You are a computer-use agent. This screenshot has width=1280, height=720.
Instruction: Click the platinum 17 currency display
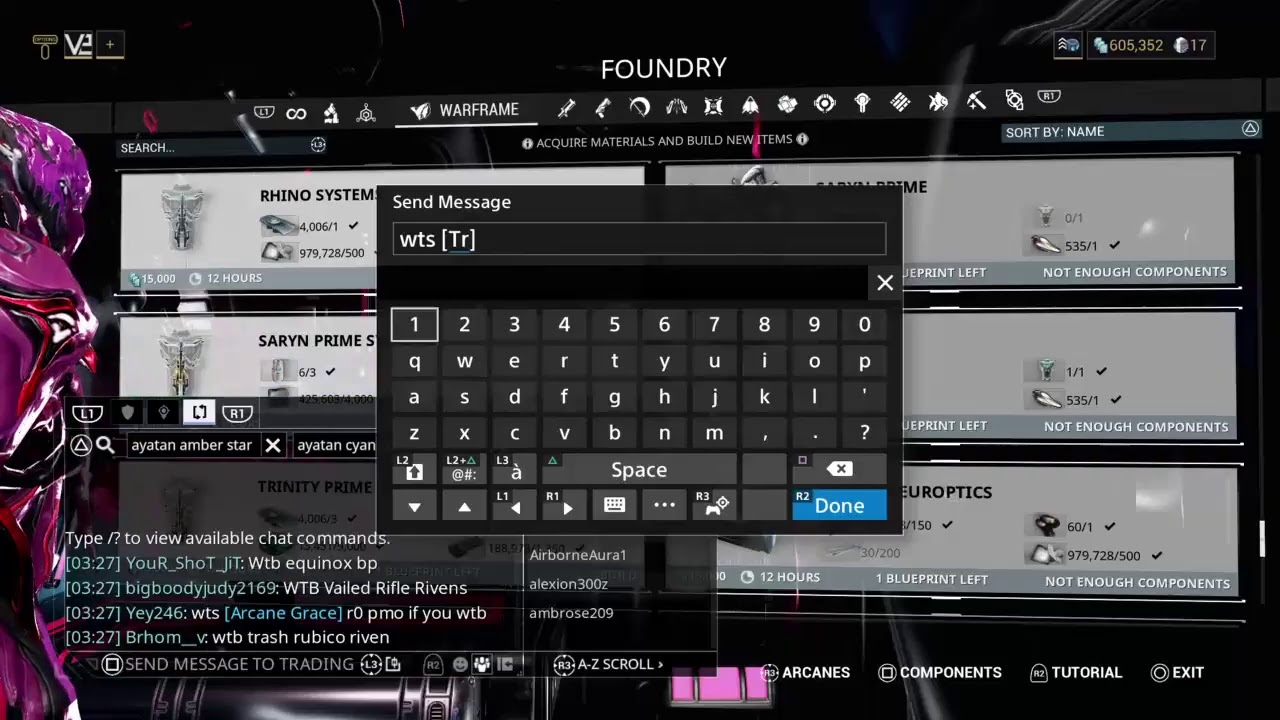click(x=1190, y=45)
